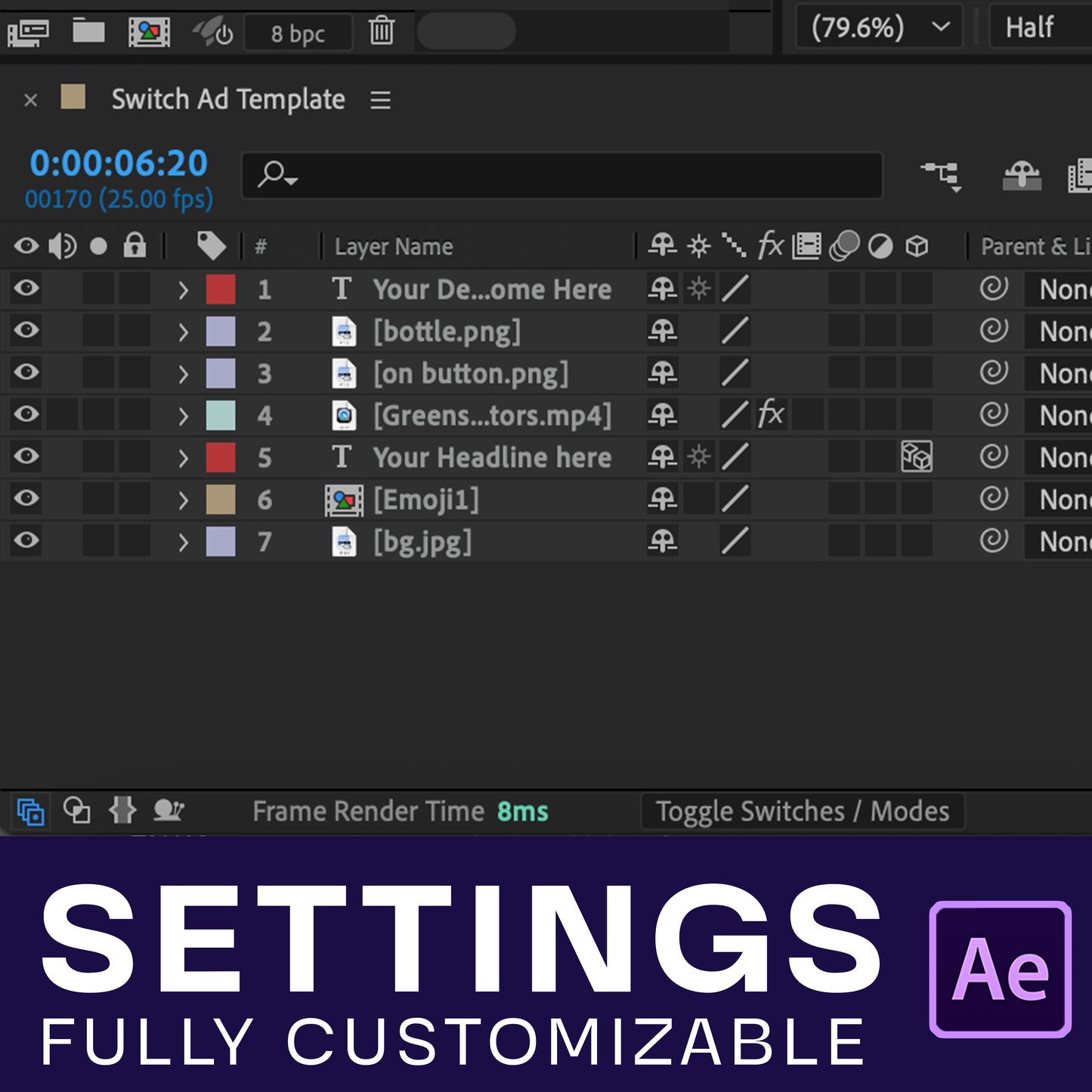Hide the Emoji1 layer eye icon
This screenshot has height=1092, width=1092.
click(26, 498)
